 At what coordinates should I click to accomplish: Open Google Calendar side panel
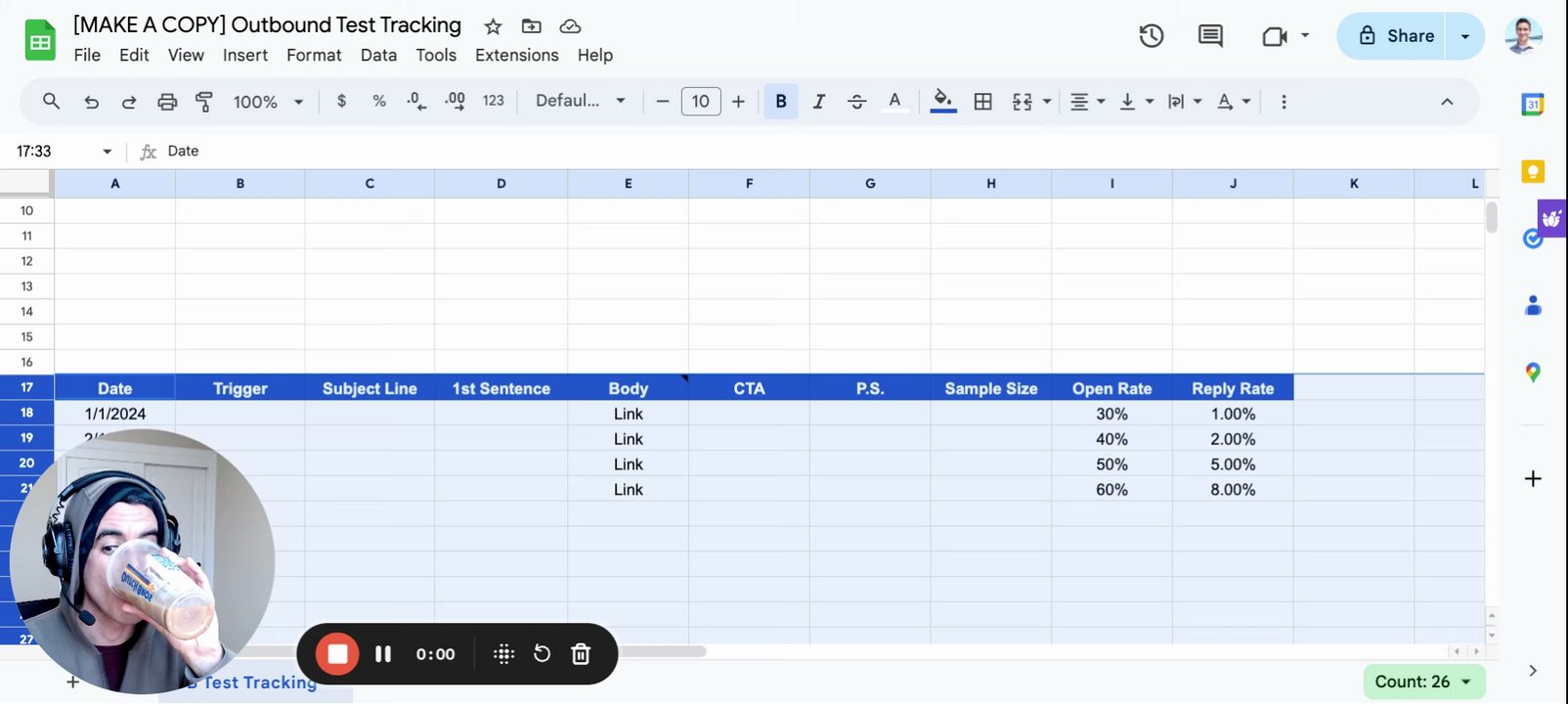pyautogui.click(x=1533, y=104)
